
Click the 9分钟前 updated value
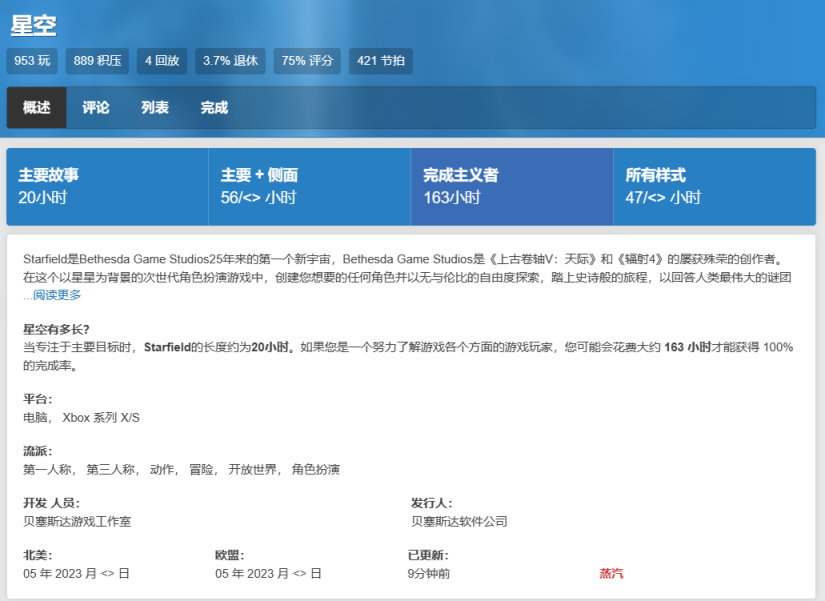pos(429,574)
